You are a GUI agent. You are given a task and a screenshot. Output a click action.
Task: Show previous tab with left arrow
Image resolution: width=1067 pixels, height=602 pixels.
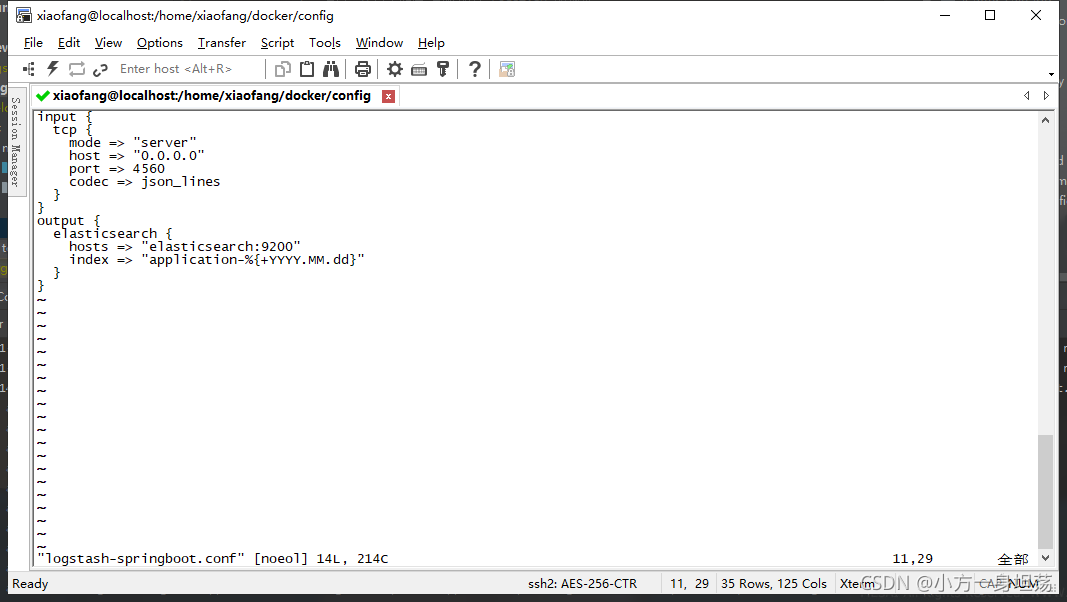click(x=1027, y=96)
